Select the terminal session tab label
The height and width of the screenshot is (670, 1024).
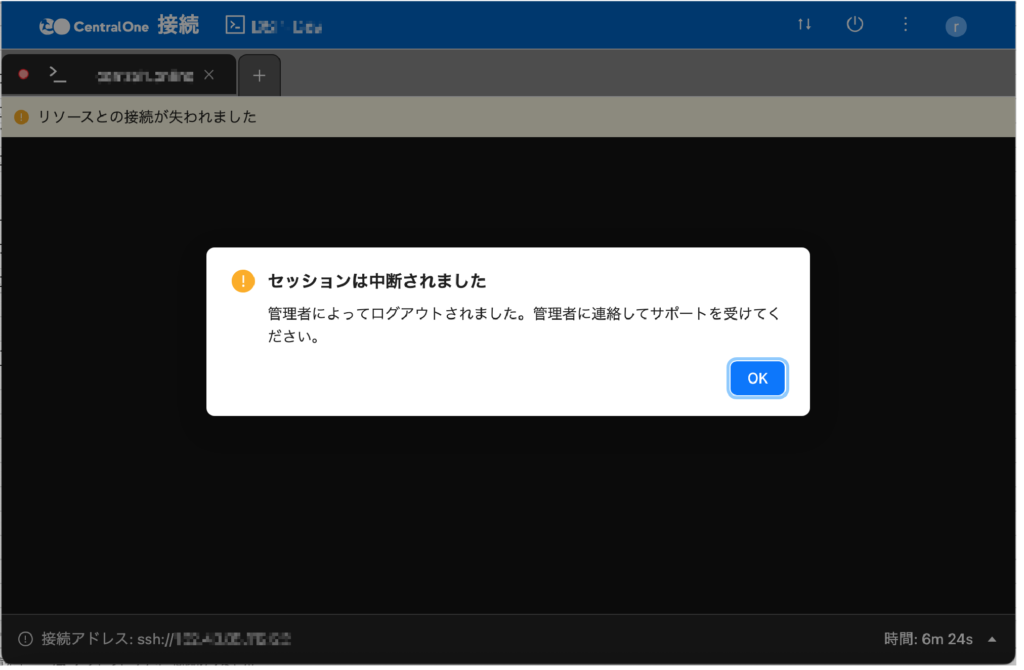click(x=144, y=75)
